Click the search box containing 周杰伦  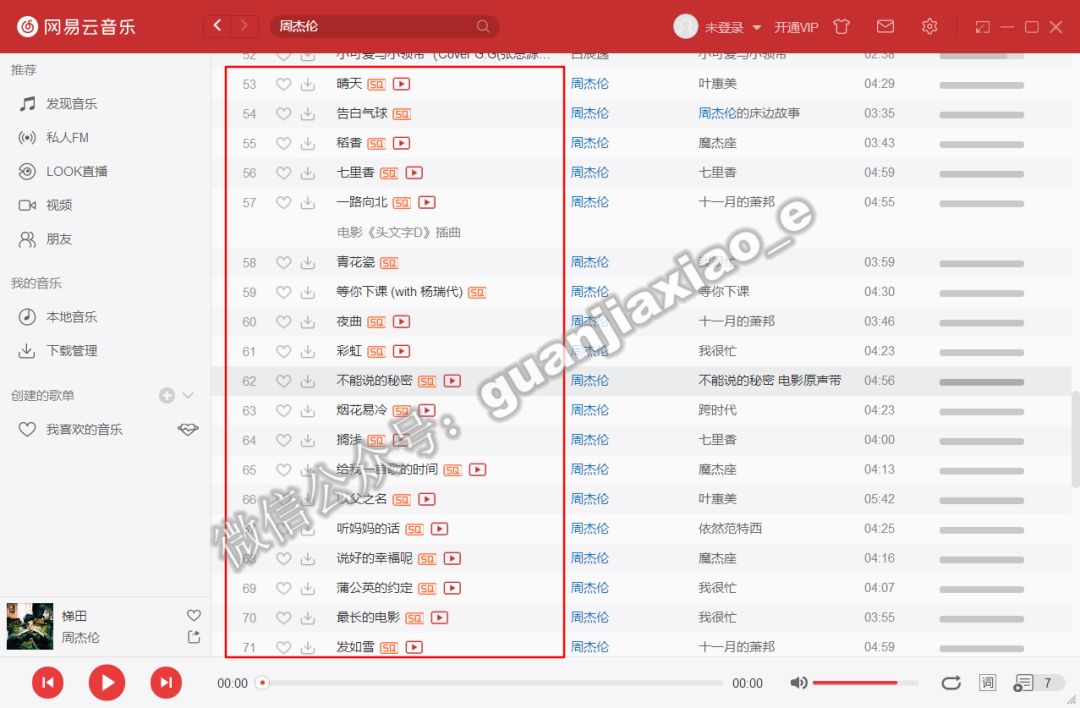[x=380, y=25]
